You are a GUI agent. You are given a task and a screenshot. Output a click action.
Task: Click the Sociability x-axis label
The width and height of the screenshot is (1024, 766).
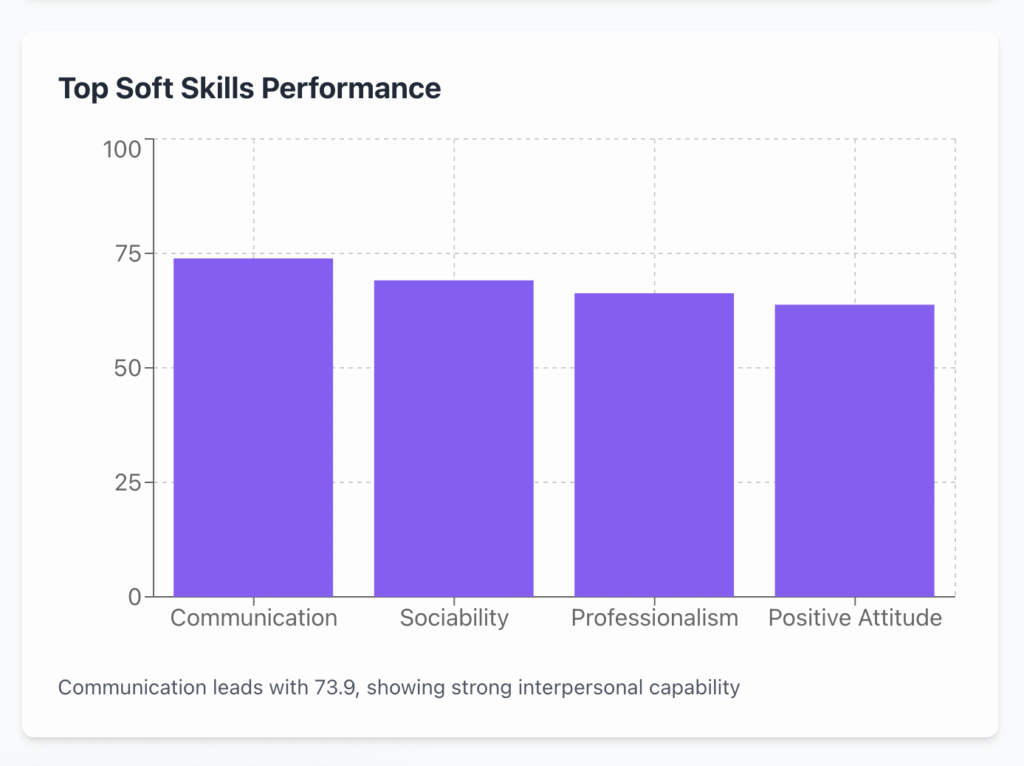[454, 618]
